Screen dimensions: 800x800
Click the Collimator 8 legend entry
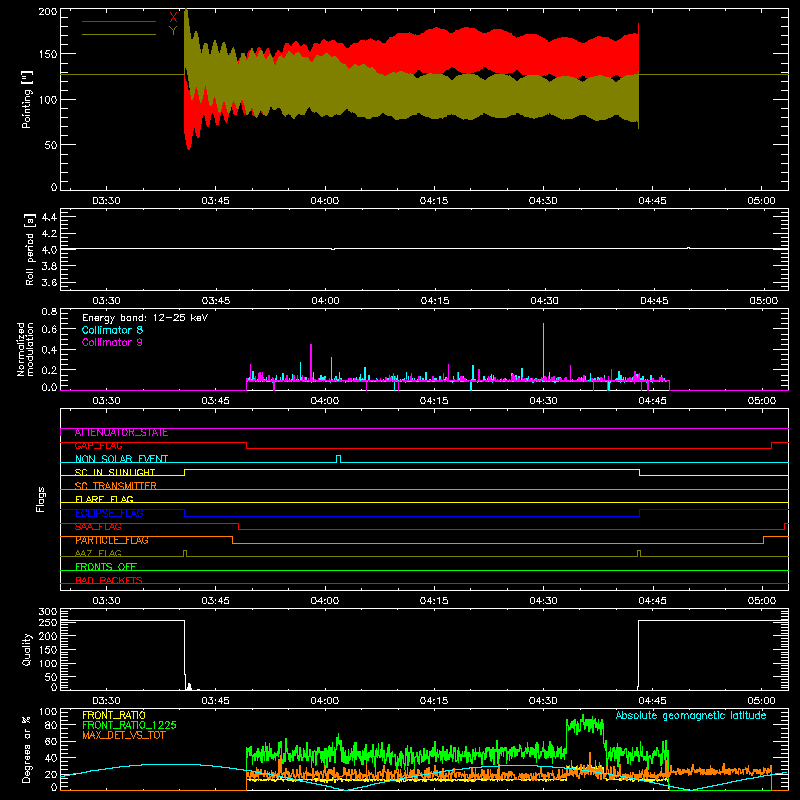click(112, 330)
